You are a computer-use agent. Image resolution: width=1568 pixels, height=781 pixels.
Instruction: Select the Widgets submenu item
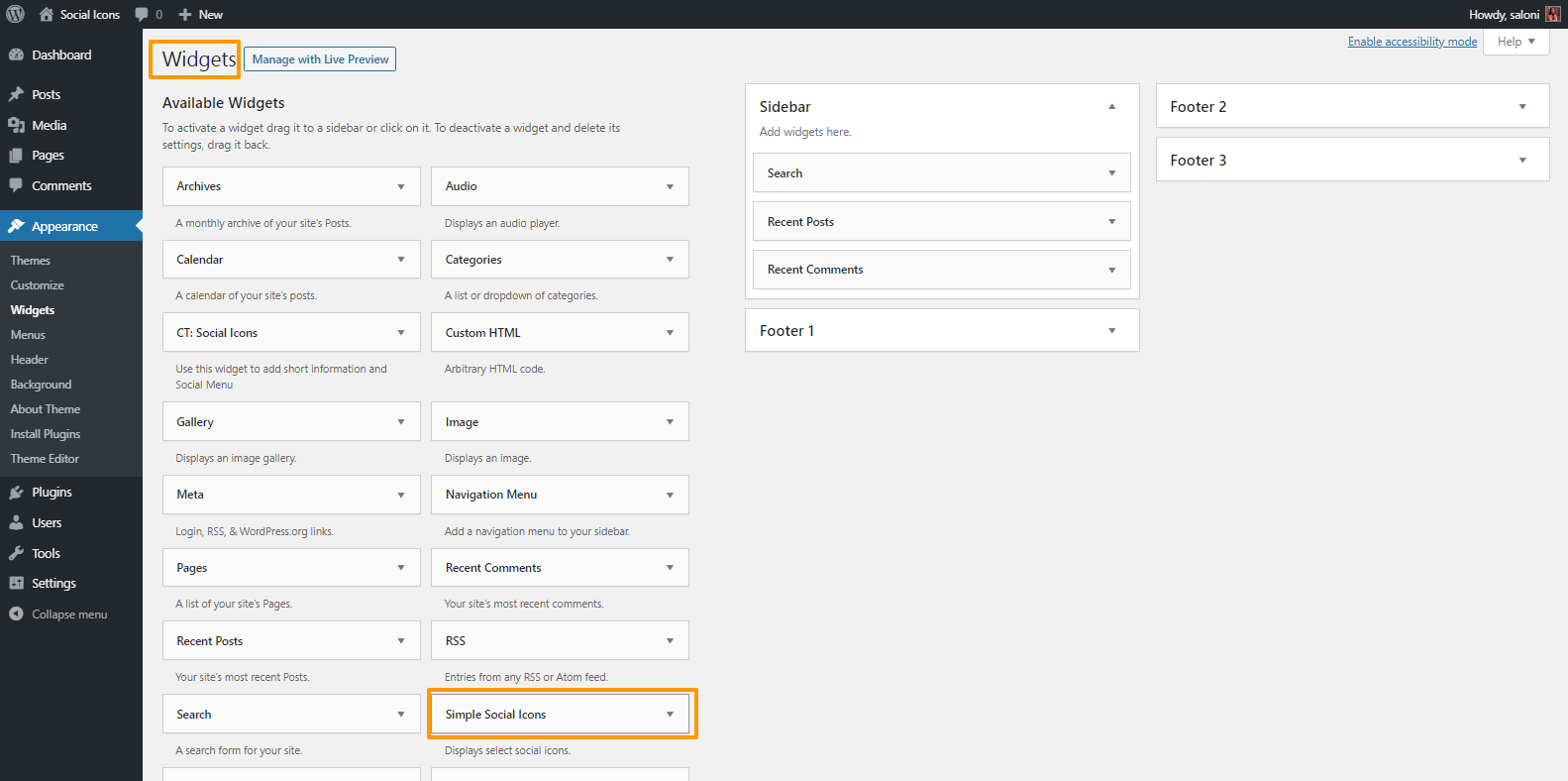pyautogui.click(x=33, y=310)
